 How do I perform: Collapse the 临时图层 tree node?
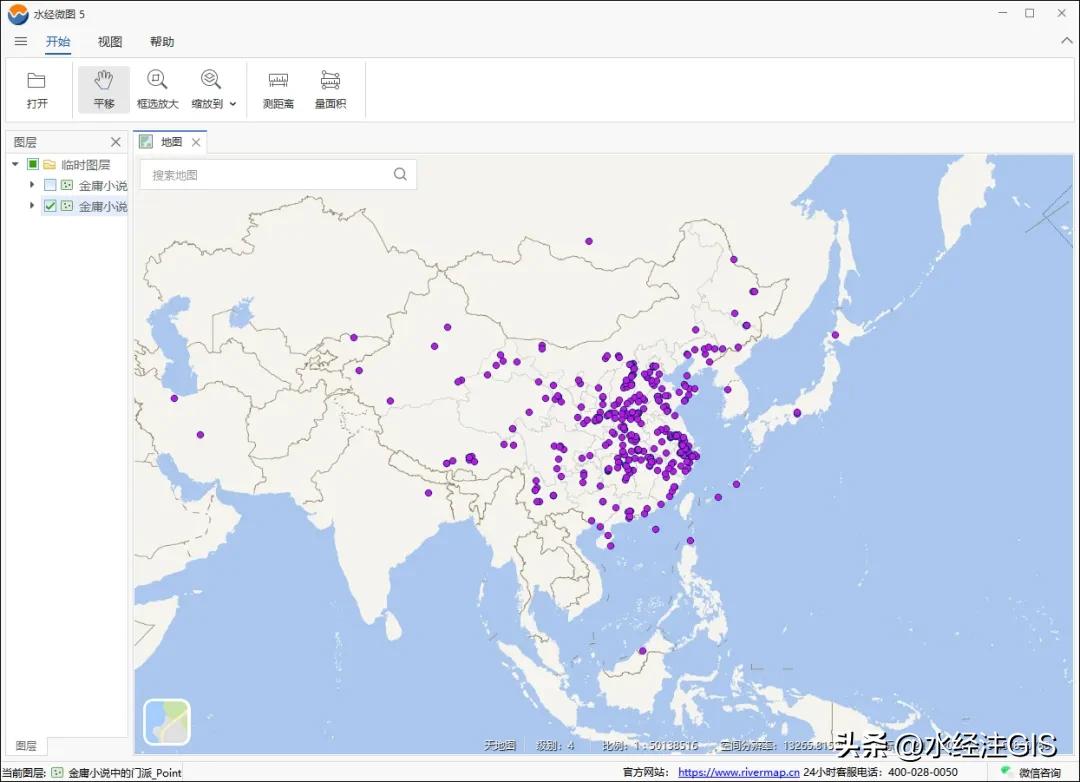click(14, 164)
